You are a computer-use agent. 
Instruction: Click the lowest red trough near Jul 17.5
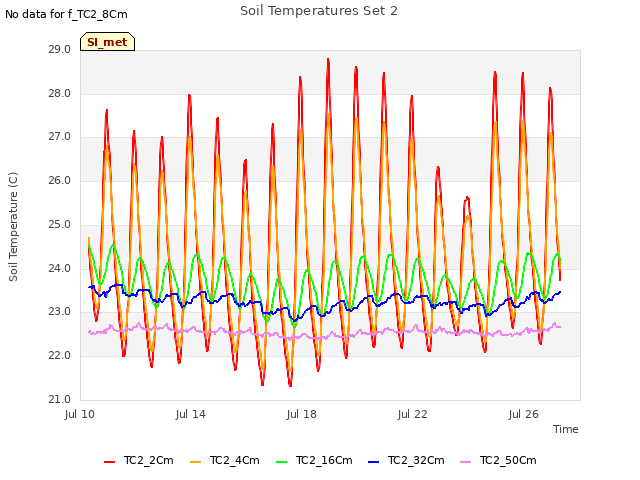point(290,385)
